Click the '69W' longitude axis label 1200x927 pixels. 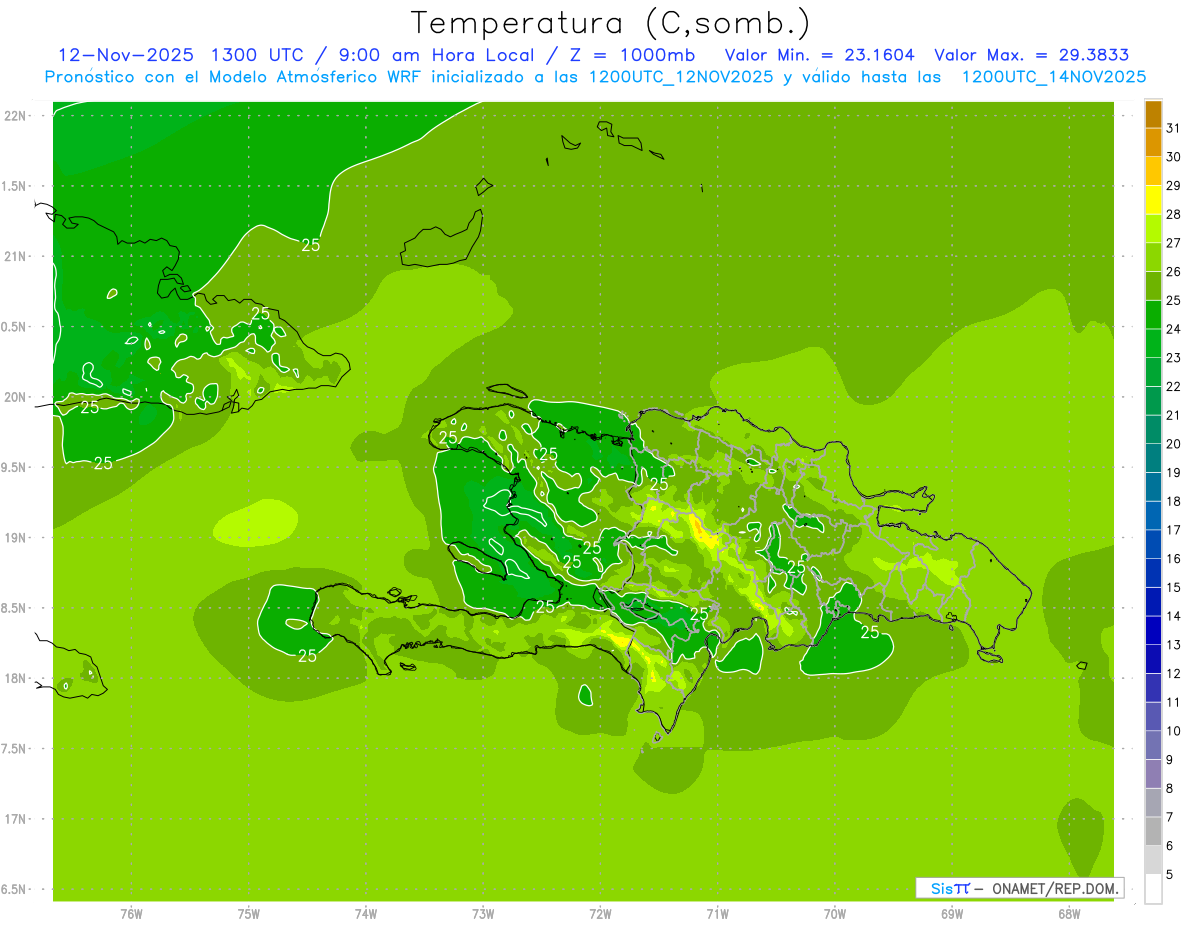coord(952,914)
